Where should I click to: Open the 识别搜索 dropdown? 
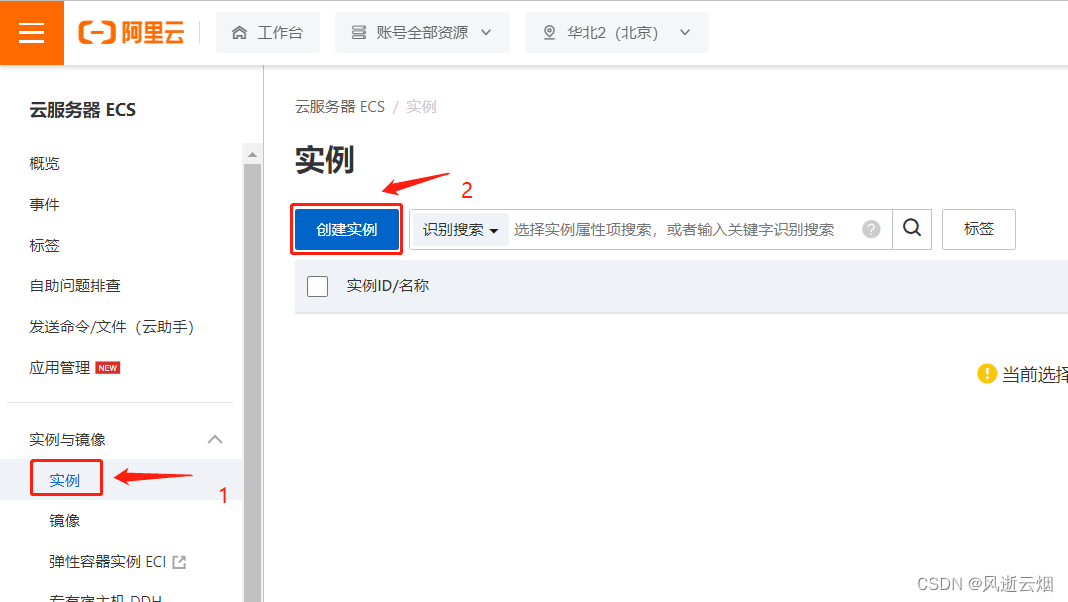point(460,230)
